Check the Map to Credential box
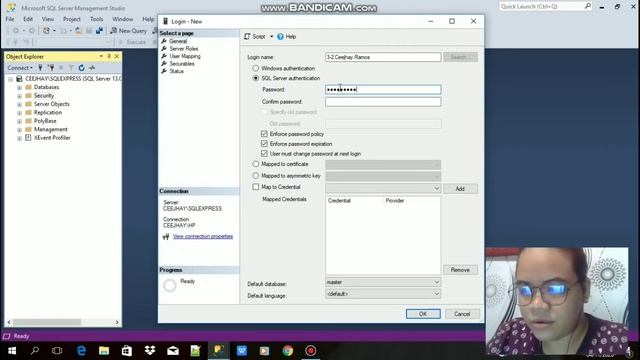The image size is (640, 360). [x=256, y=187]
